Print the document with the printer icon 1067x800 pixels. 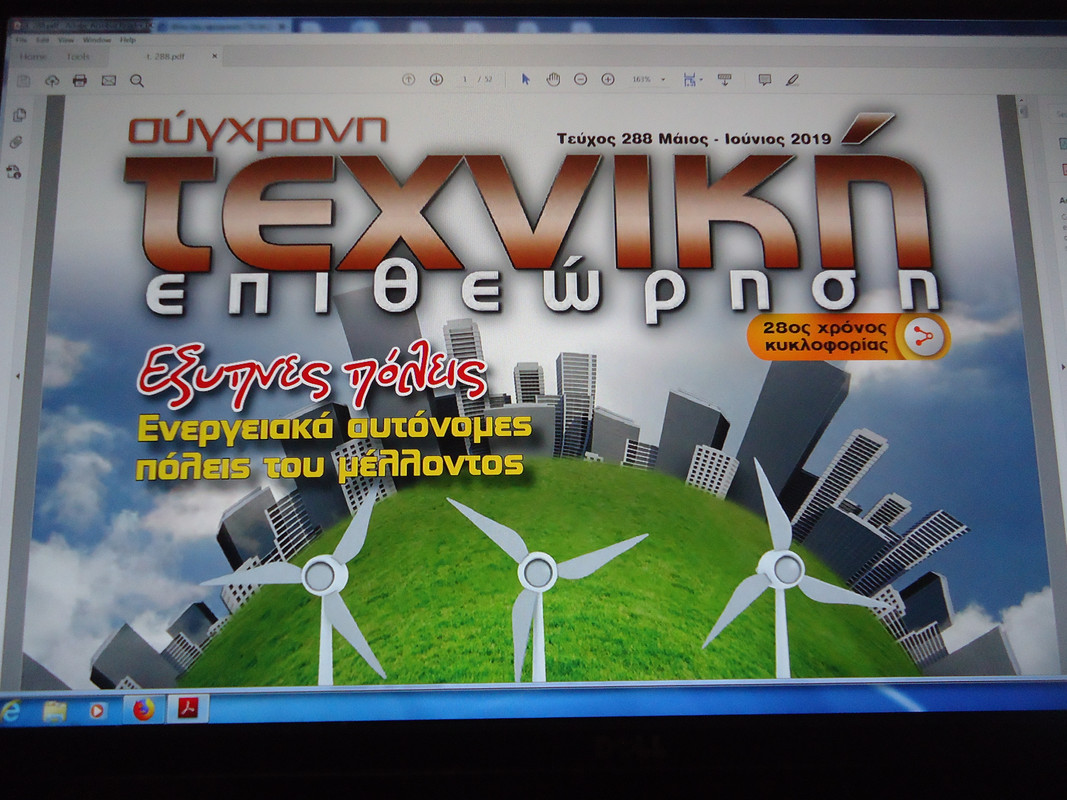[80, 80]
